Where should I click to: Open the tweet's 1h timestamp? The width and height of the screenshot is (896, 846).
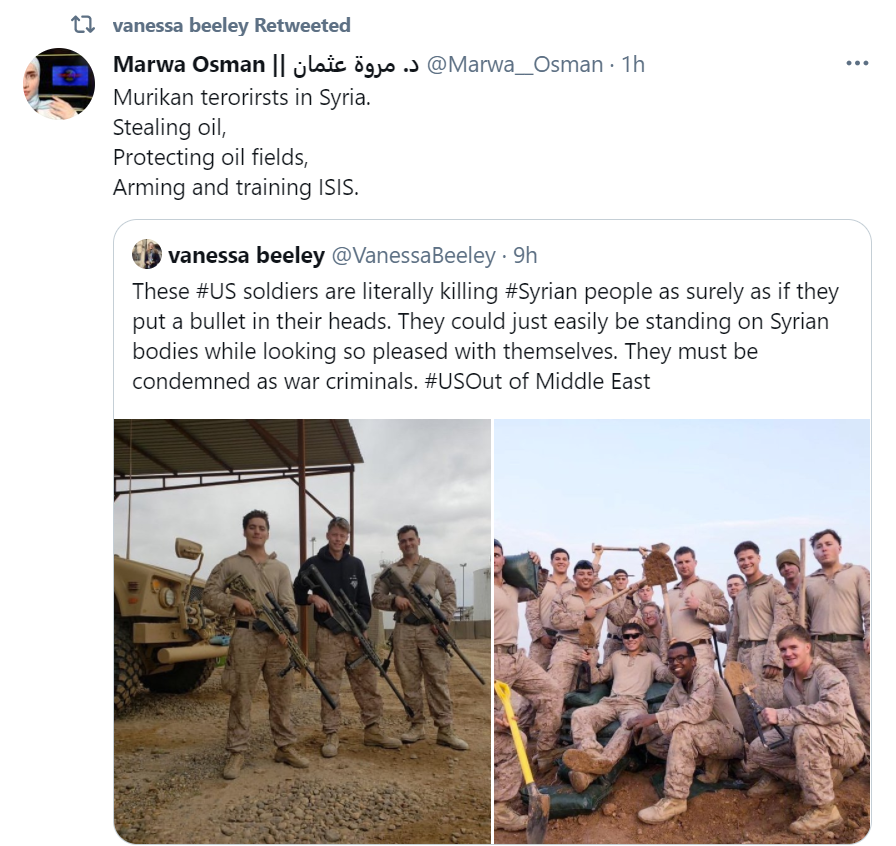point(633,65)
